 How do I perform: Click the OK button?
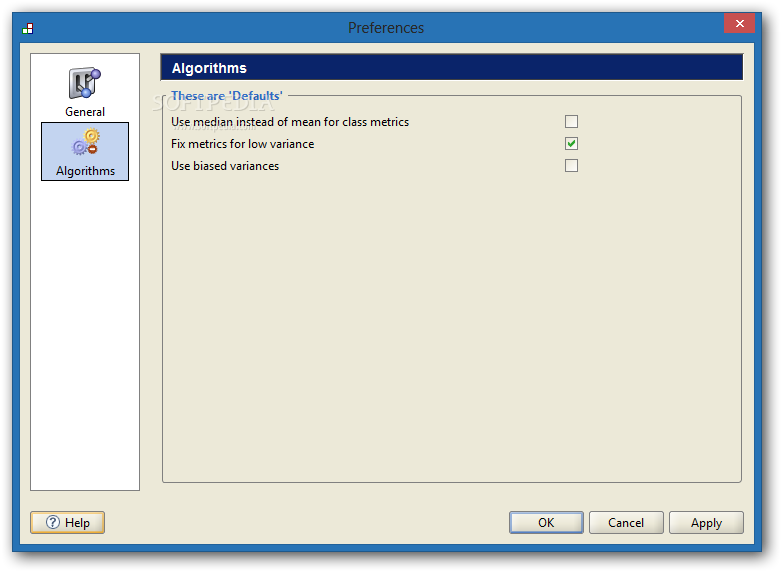[546, 522]
